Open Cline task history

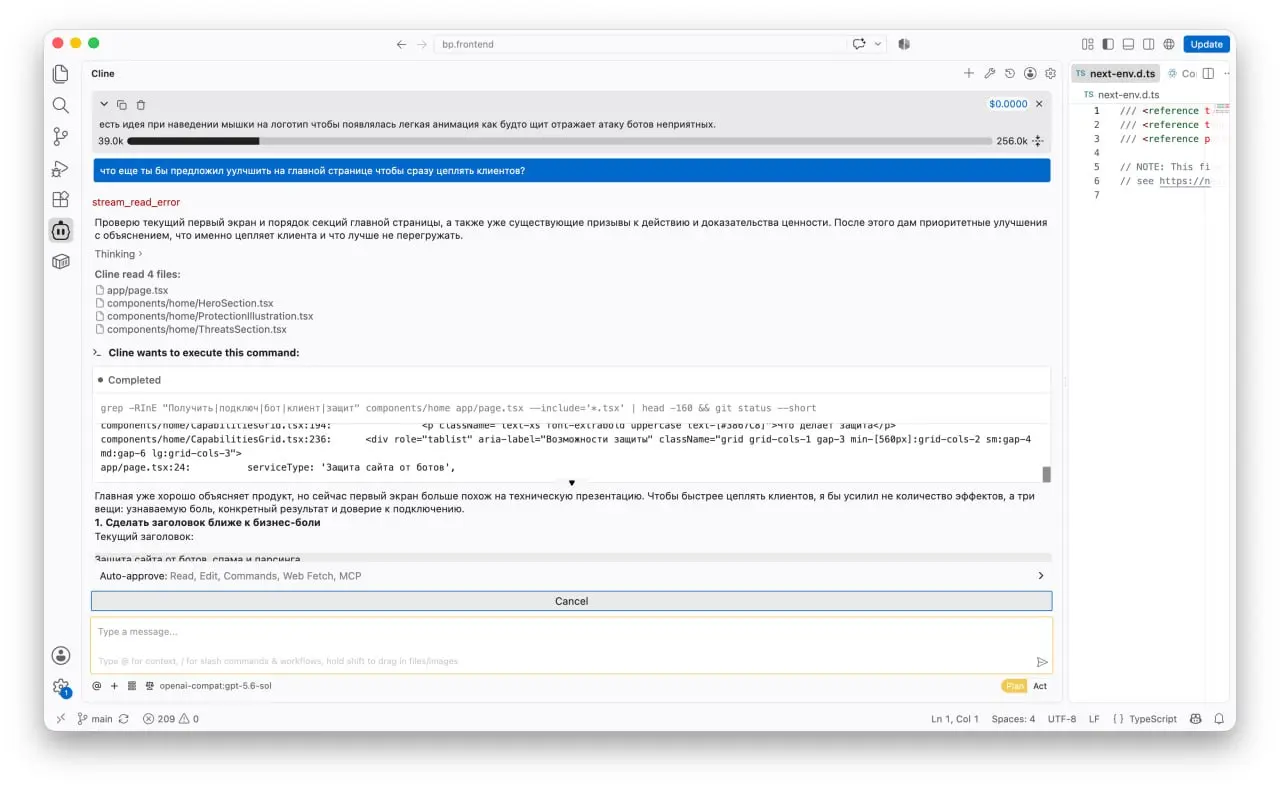tap(1010, 73)
